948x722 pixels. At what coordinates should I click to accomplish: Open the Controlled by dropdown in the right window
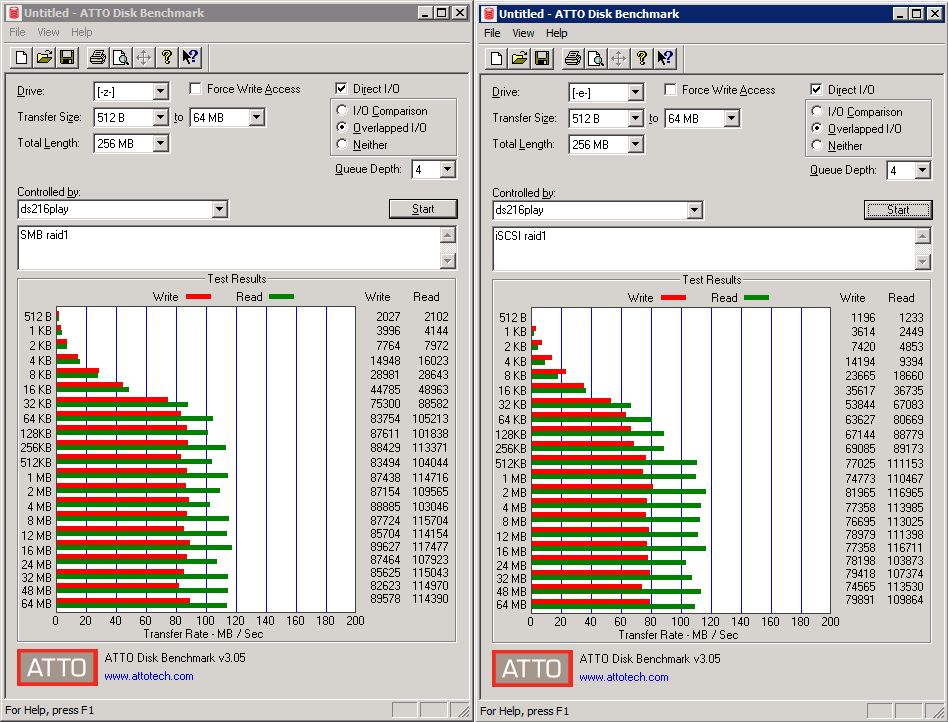coord(695,210)
